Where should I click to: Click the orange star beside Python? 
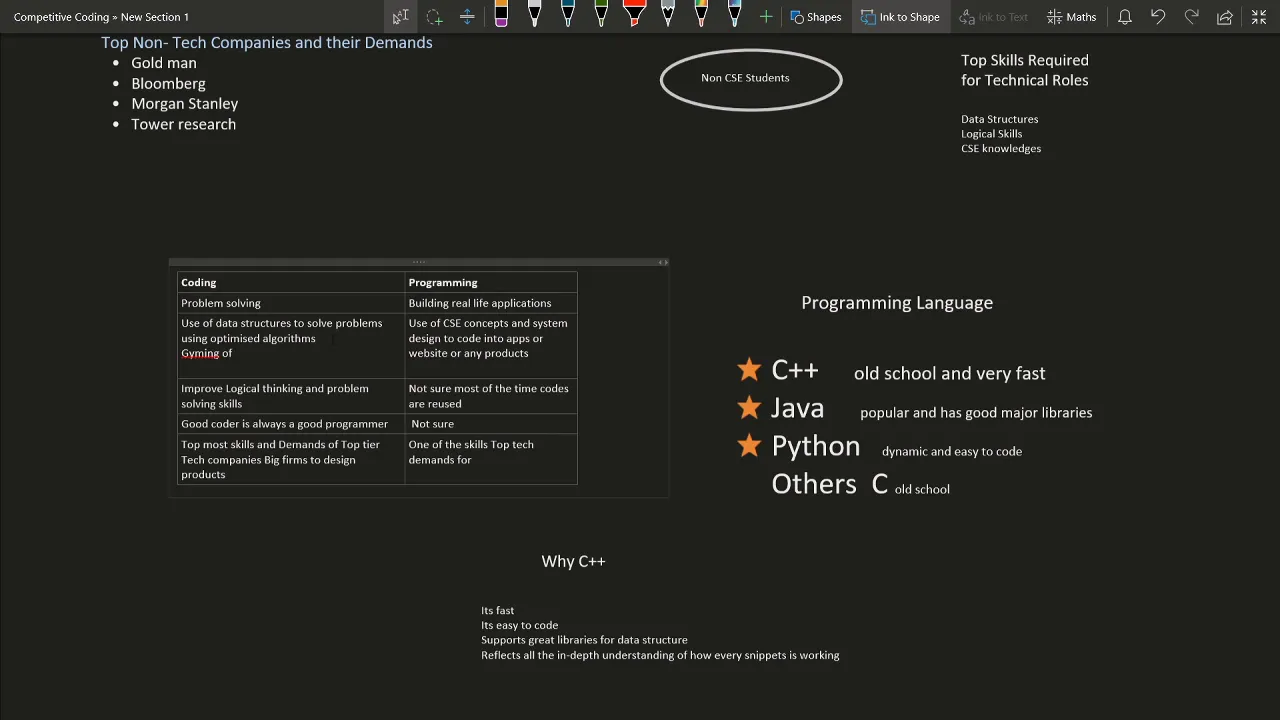point(749,445)
